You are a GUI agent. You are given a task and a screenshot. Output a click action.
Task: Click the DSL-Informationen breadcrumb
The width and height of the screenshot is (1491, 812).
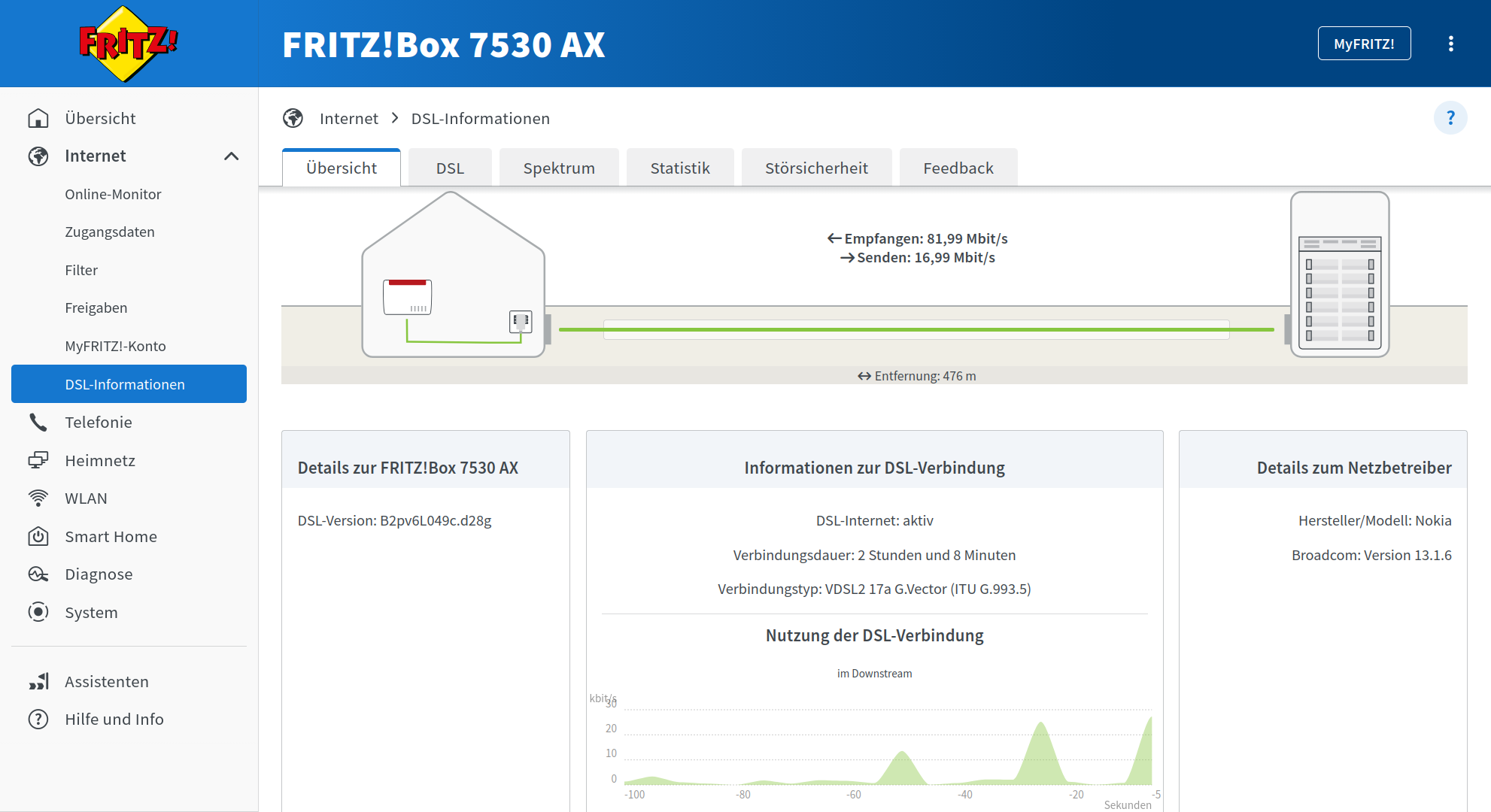pyautogui.click(x=481, y=119)
